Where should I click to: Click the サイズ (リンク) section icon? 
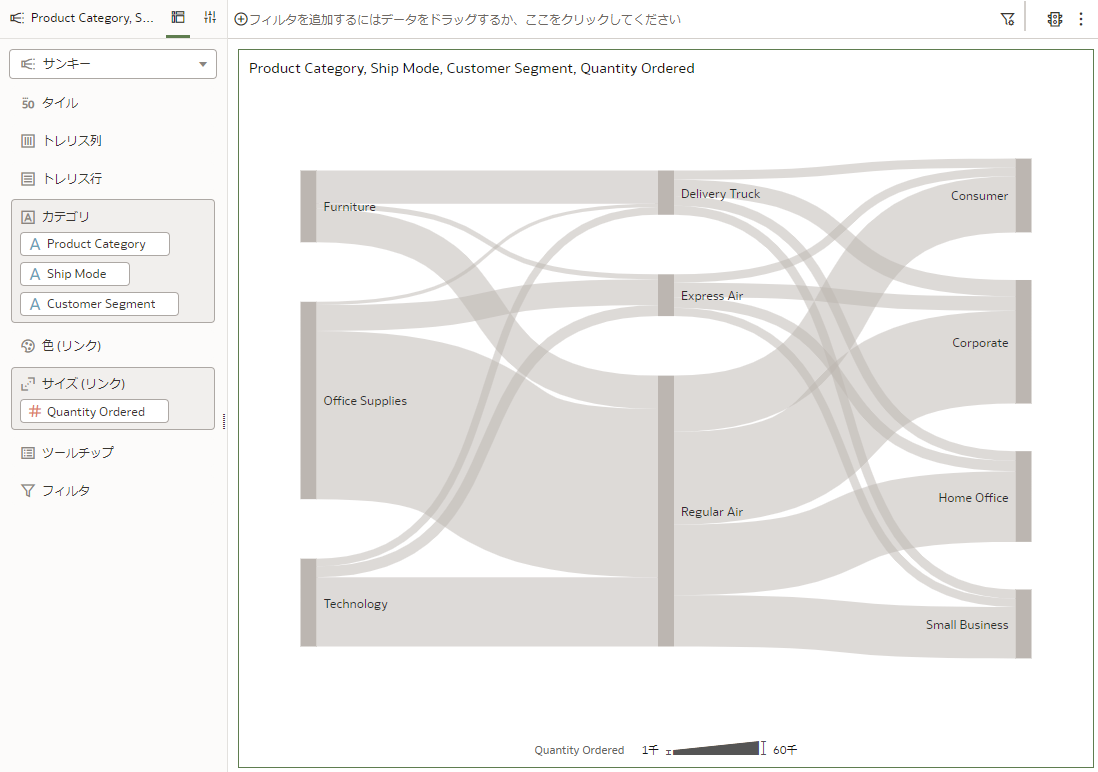click(x=27, y=383)
